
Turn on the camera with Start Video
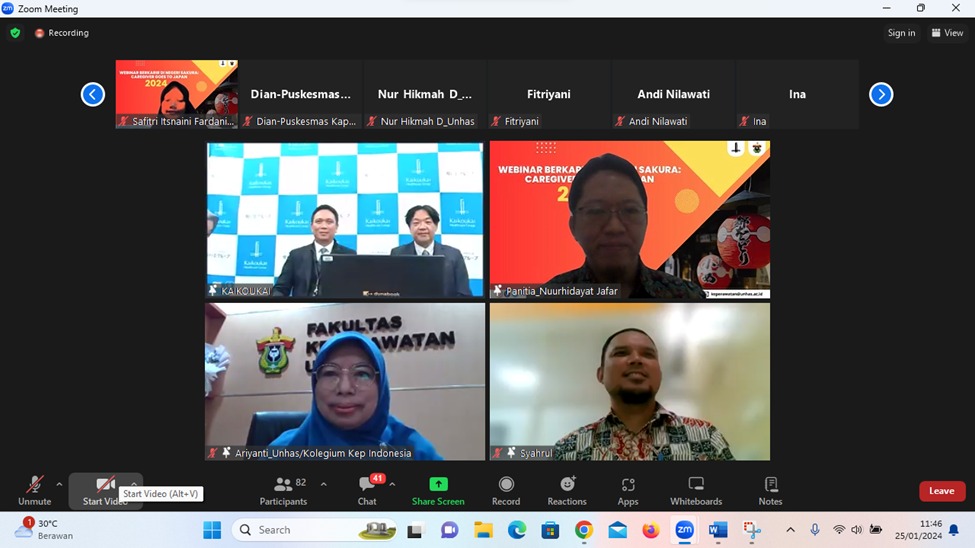105,489
